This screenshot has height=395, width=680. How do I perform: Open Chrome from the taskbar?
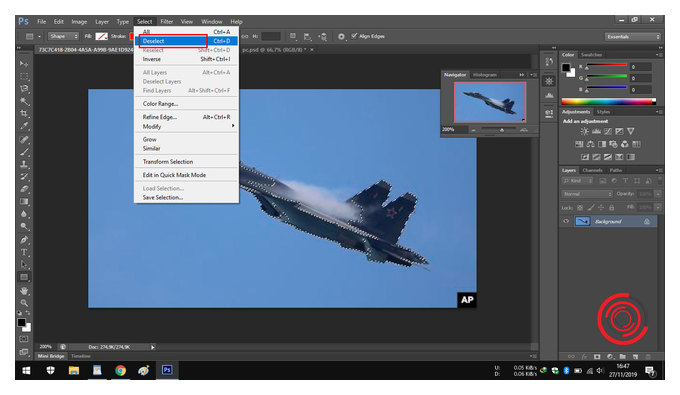(x=120, y=370)
